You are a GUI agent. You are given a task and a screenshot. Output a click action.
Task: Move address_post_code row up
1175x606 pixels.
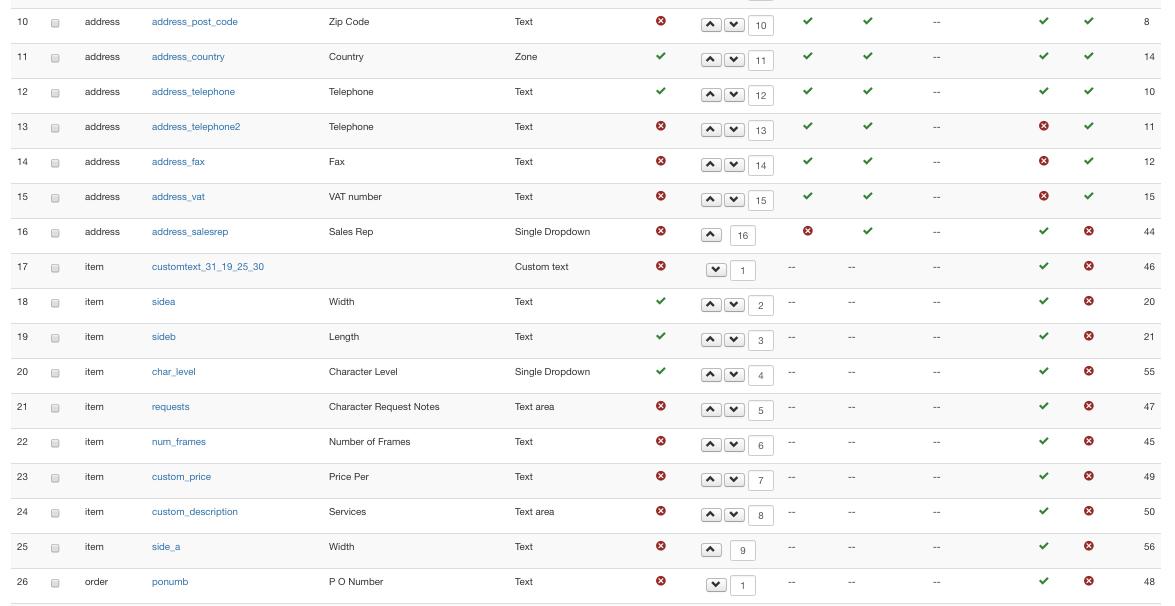pos(711,25)
